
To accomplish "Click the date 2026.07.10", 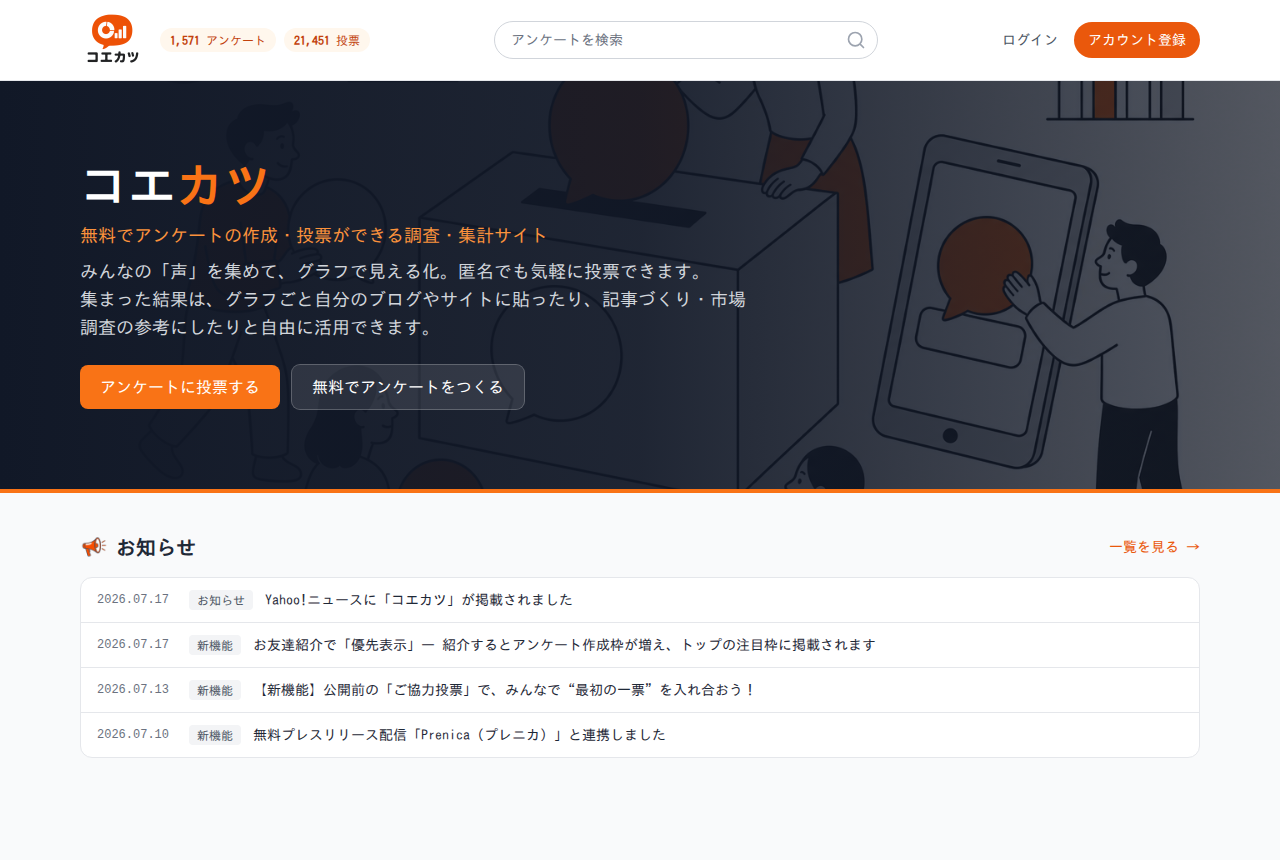I will coord(133,734).
